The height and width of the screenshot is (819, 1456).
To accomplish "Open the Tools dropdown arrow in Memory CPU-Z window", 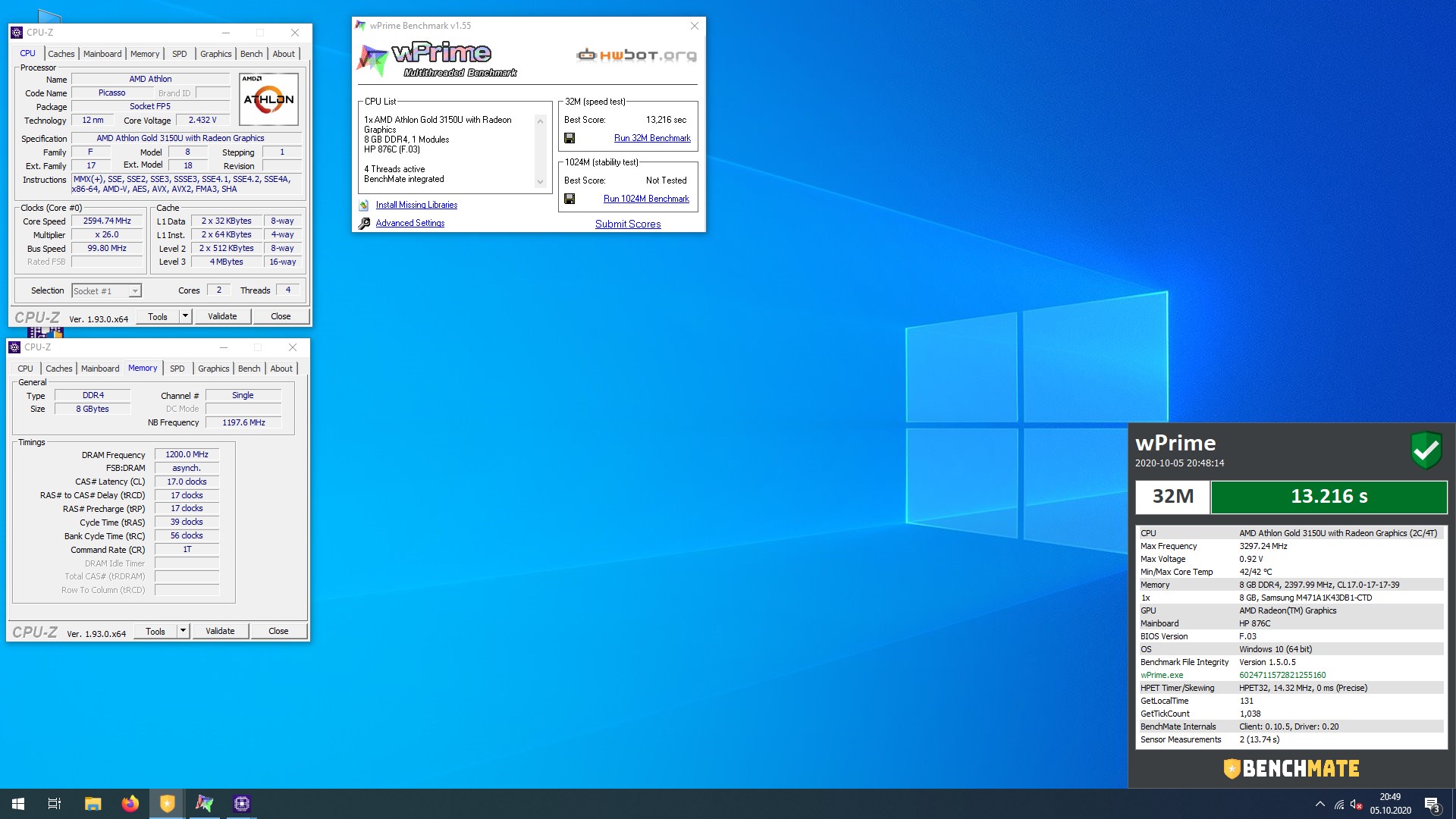I will click(x=183, y=631).
